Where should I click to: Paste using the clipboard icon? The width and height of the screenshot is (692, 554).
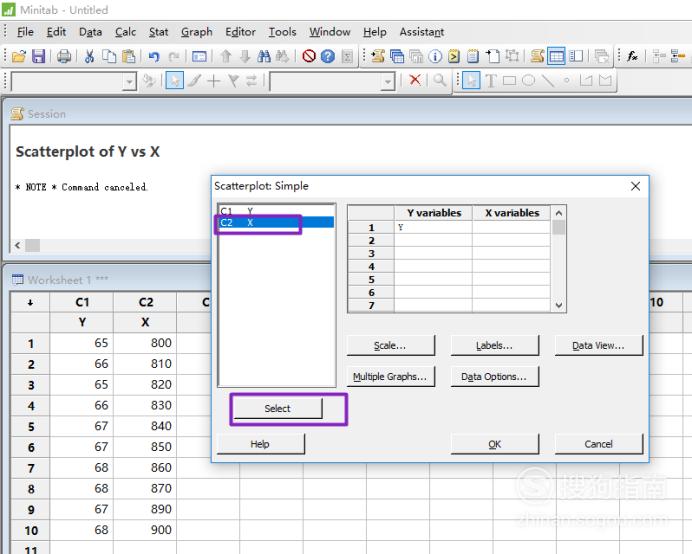tap(128, 57)
